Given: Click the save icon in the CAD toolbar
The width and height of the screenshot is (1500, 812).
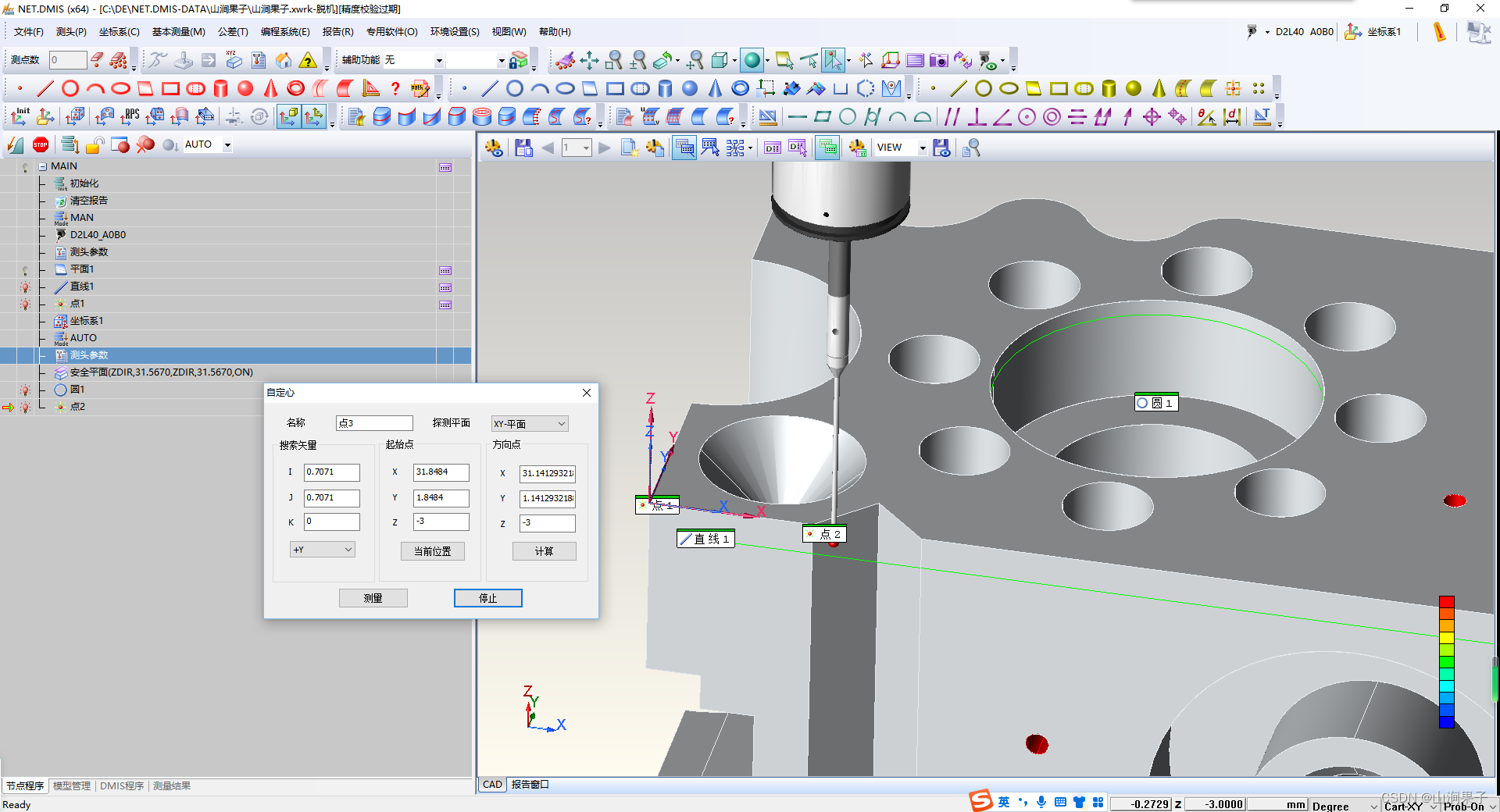Looking at the screenshot, I should click(523, 148).
